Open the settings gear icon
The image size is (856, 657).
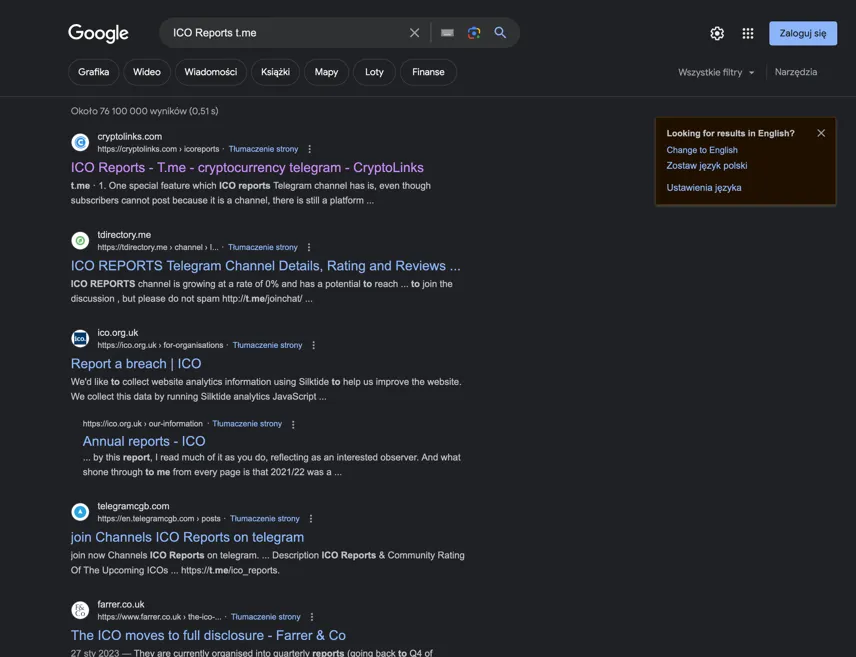pyautogui.click(x=717, y=33)
